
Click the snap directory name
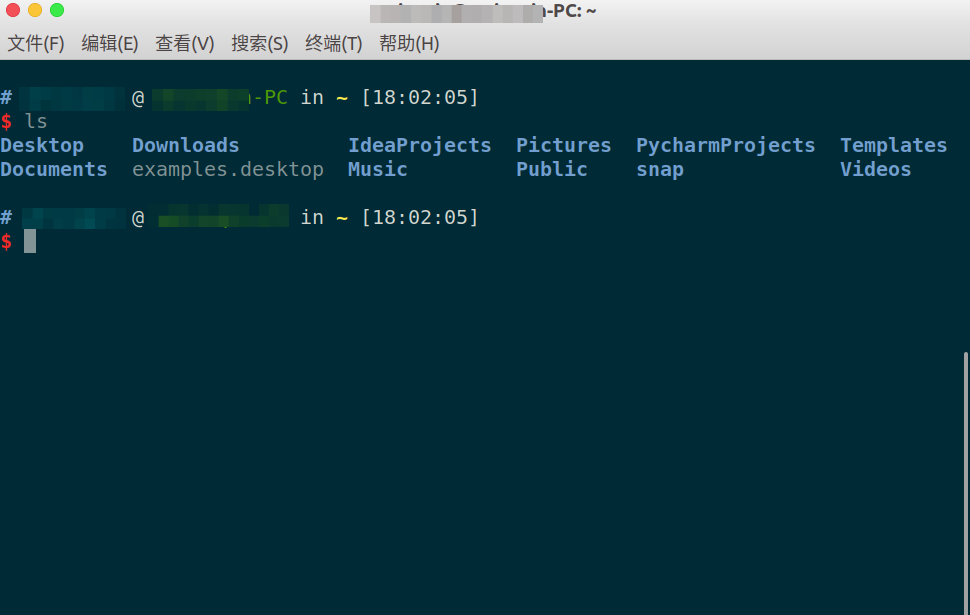pyautogui.click(x=660, y=170)
